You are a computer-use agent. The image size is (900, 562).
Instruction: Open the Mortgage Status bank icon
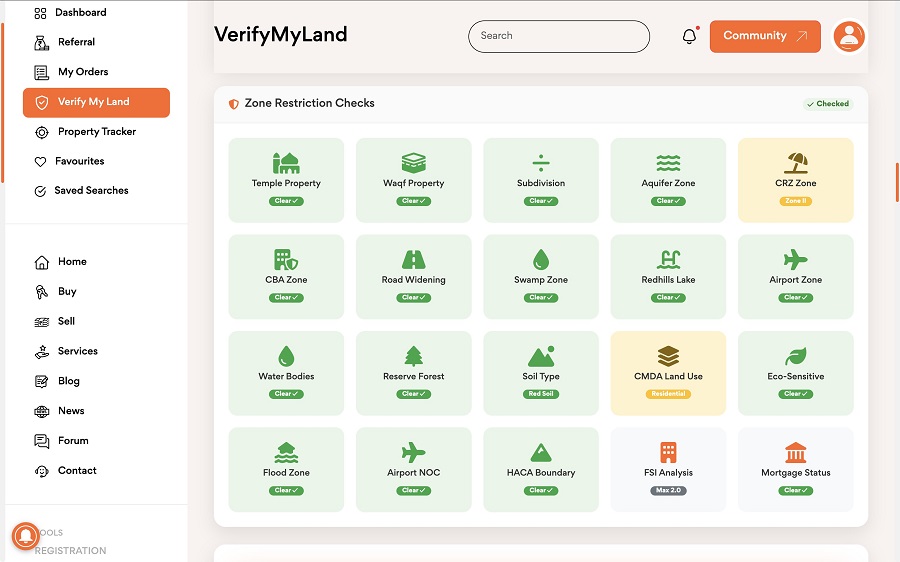click(x=795, y=452)
